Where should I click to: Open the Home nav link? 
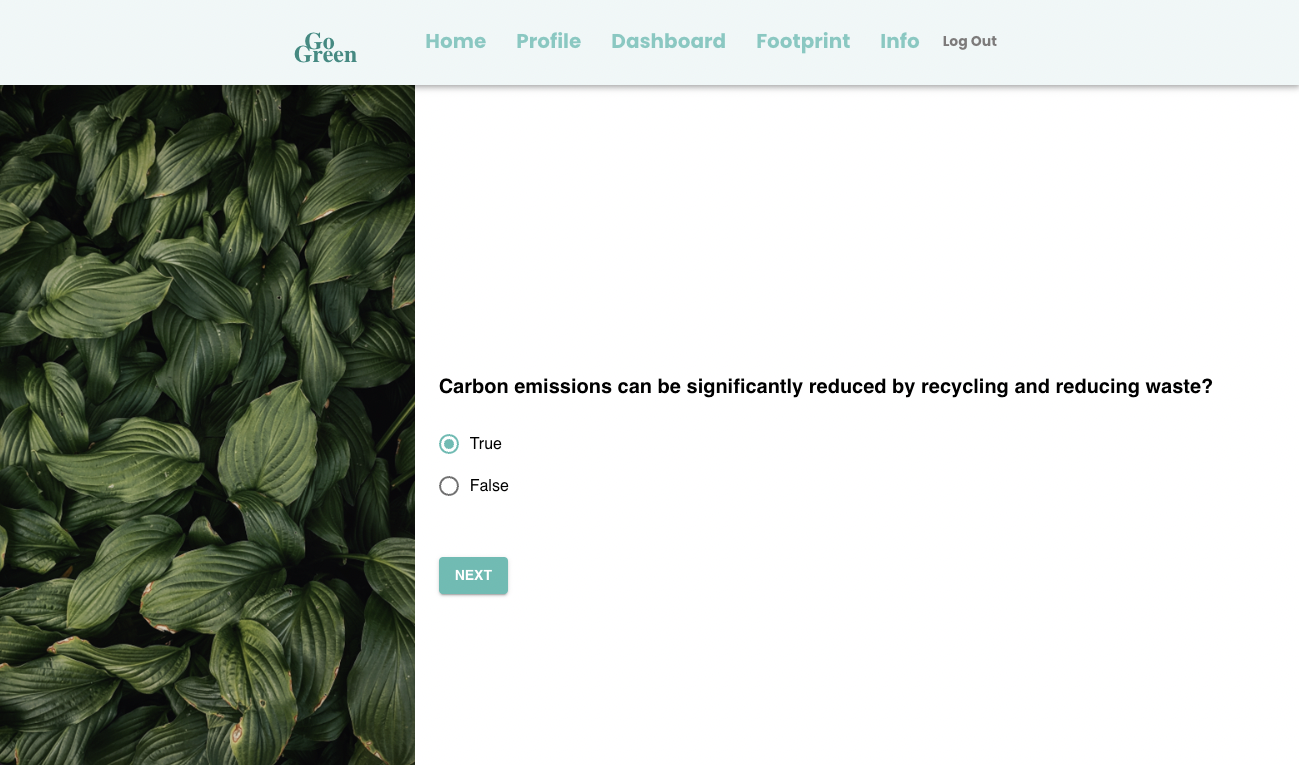pos(455,41)
